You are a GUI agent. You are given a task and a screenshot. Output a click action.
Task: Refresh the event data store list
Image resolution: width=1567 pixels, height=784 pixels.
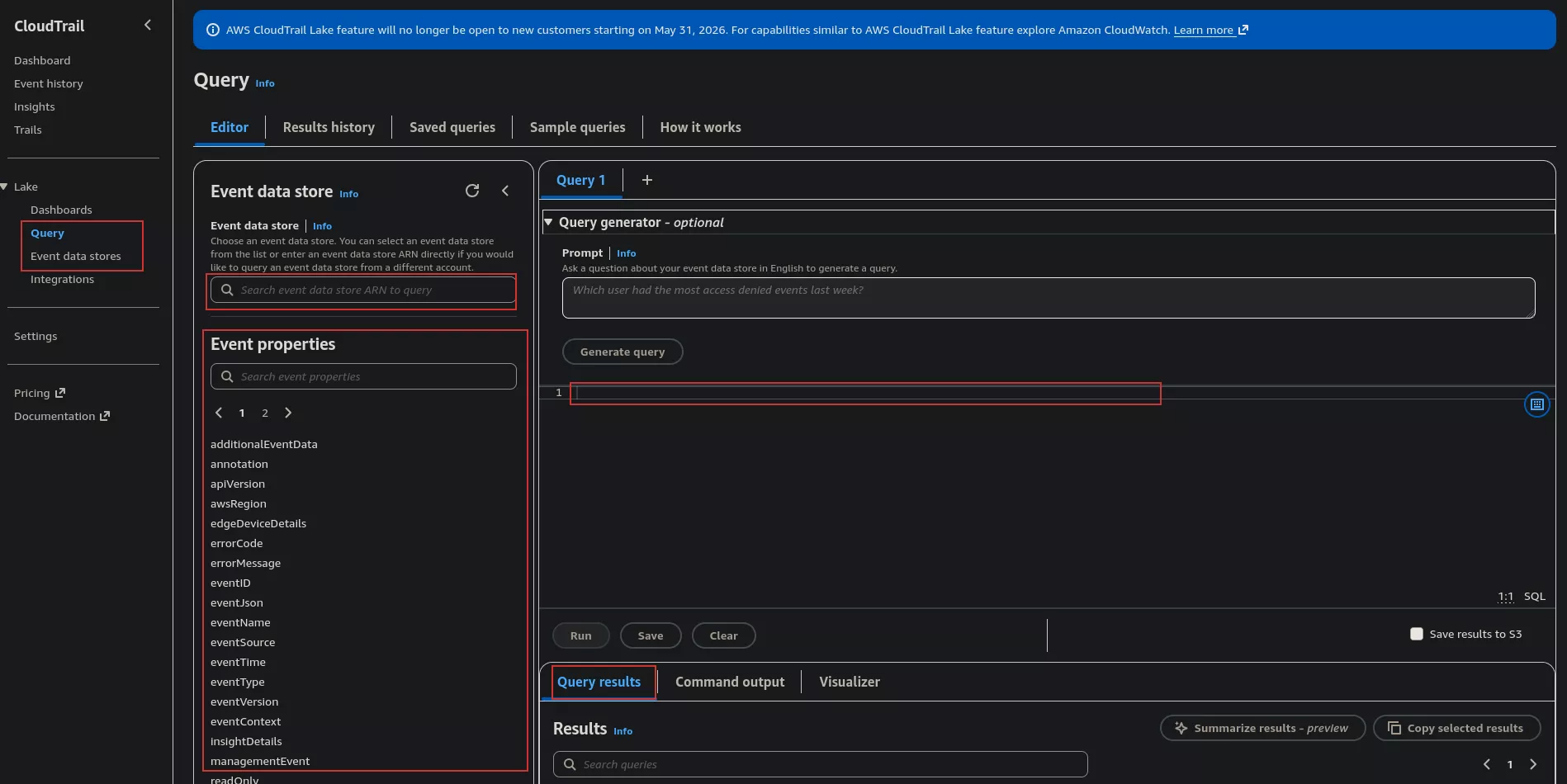tap(472, 191)
